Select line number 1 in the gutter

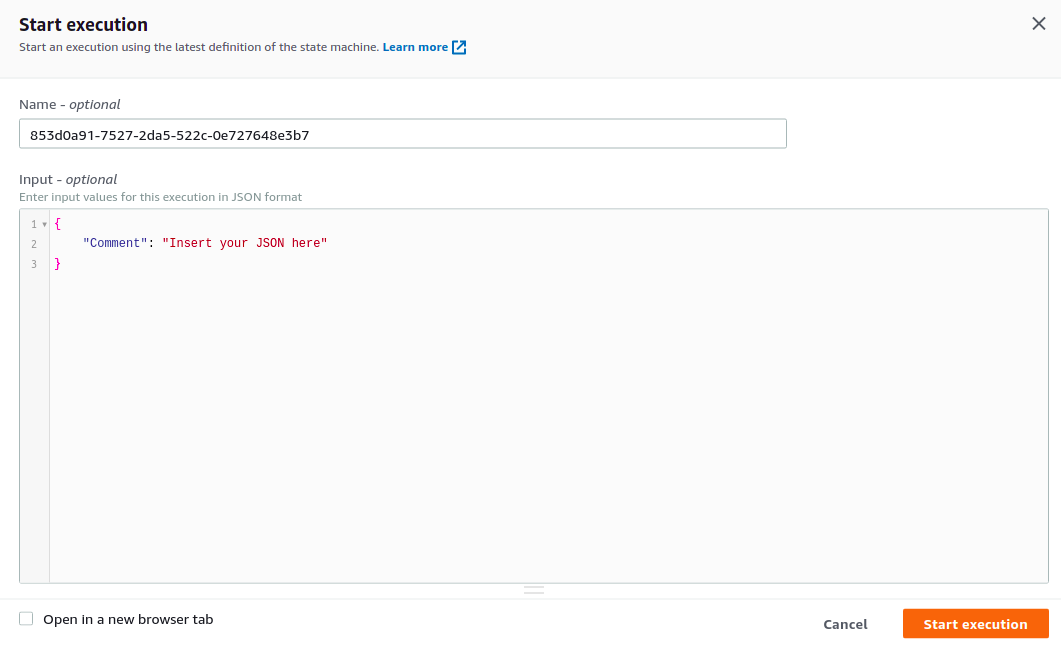(x=33, y=224)
